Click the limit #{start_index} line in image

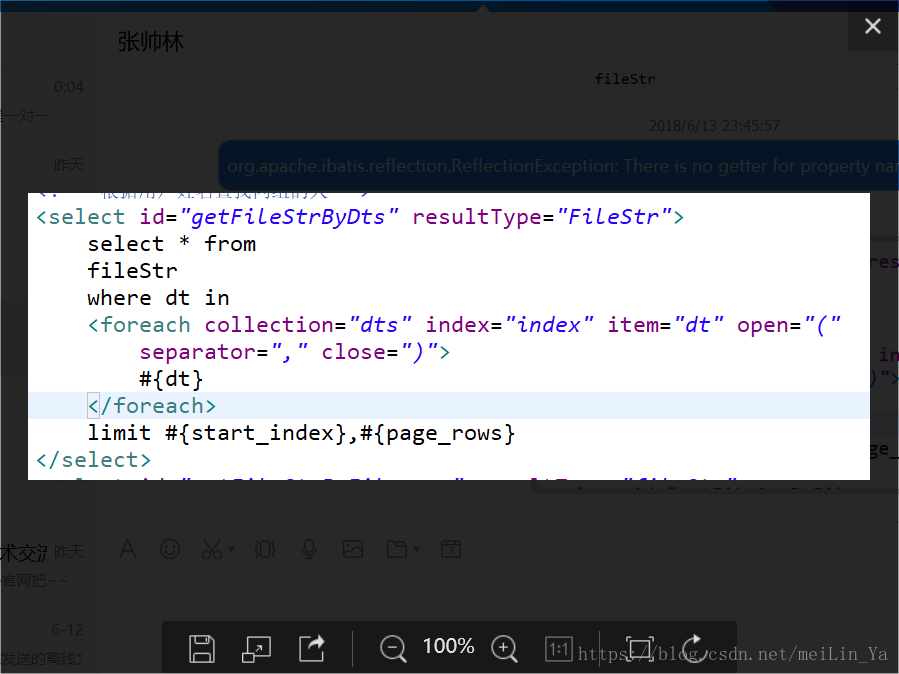301,433
